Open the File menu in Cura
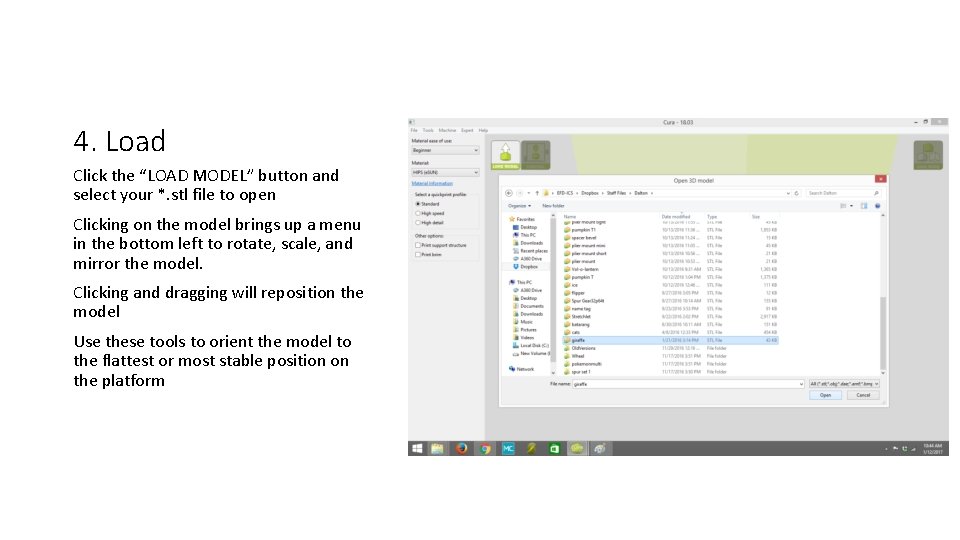The height and width of the screenshot is (540, 960). tap(414, 130)
